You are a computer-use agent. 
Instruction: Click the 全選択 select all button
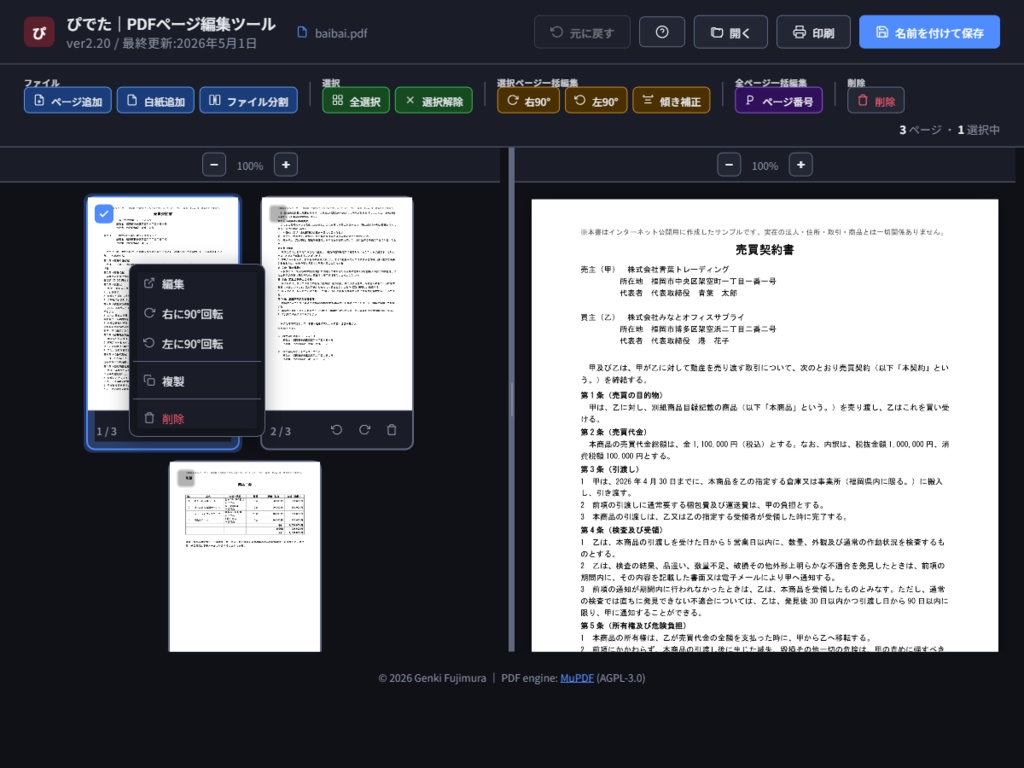[356, 101]
